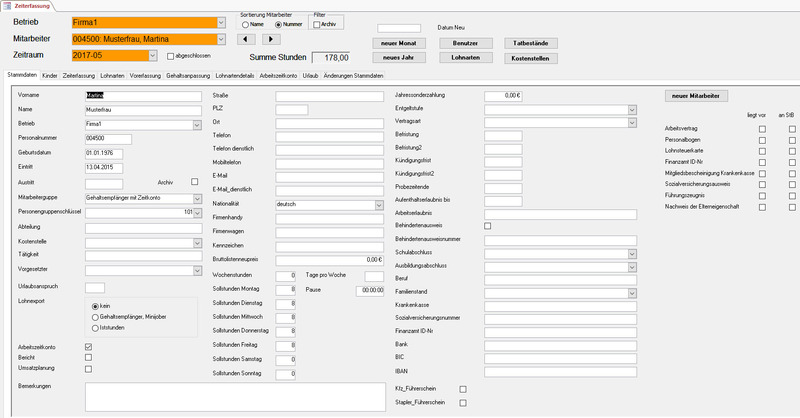Expand the Personengruppenschlüssel dropdown

(197, 213)
